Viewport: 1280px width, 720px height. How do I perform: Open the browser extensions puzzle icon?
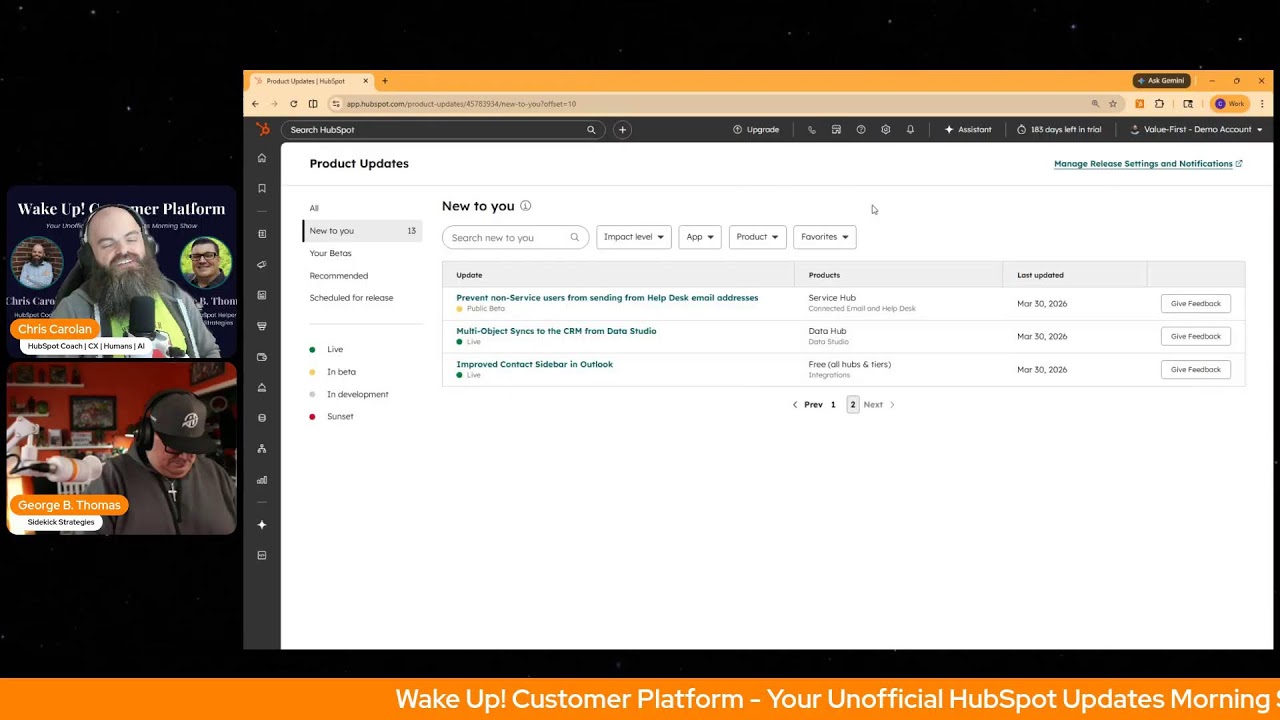tap(1160, 104)
